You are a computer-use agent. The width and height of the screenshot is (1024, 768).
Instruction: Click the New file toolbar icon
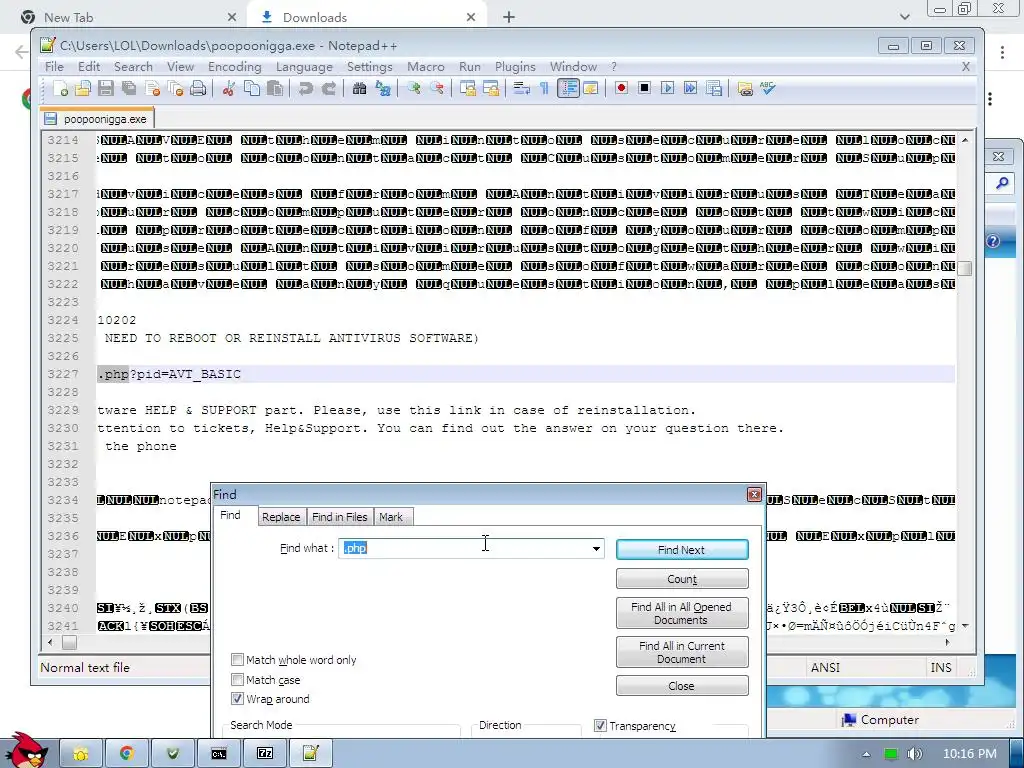point(61,88)
